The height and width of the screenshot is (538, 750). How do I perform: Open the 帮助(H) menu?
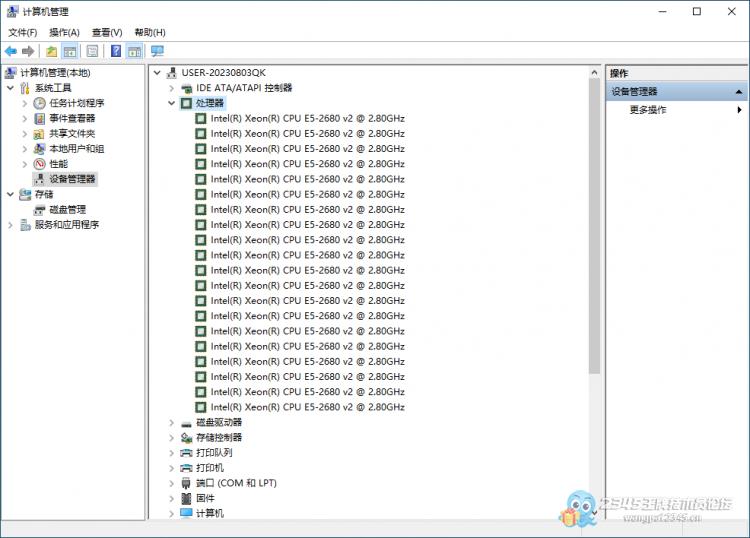click(150, 33)
